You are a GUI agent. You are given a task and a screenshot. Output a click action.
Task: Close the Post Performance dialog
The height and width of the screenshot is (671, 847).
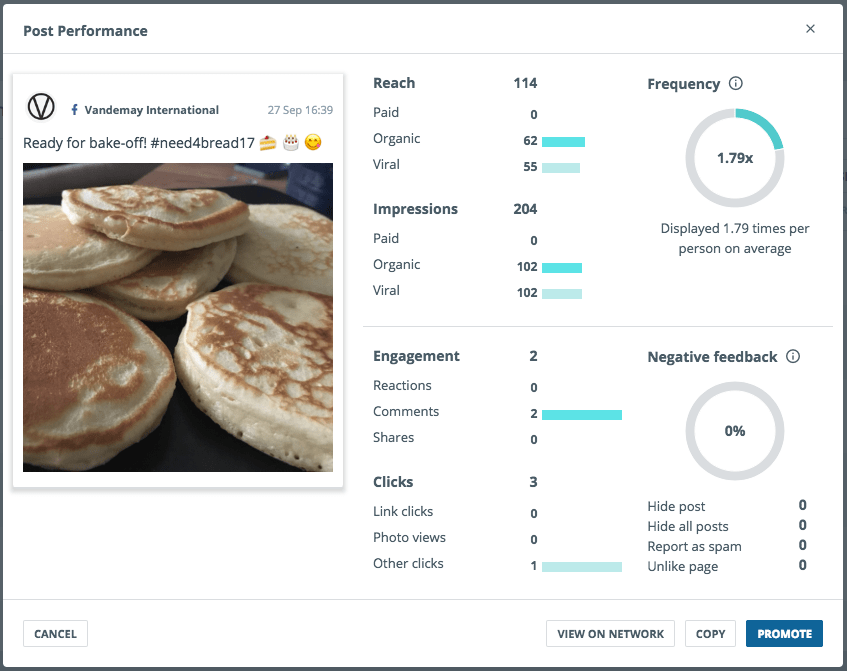pos(810,29)
